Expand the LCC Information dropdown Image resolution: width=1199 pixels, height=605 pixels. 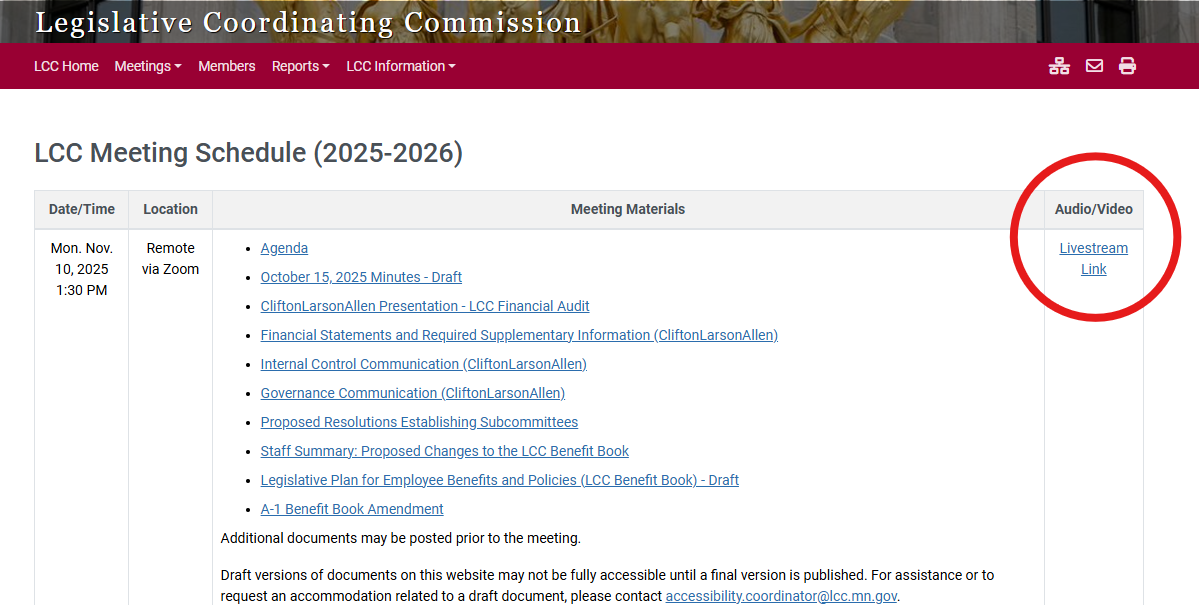point(400,66)
